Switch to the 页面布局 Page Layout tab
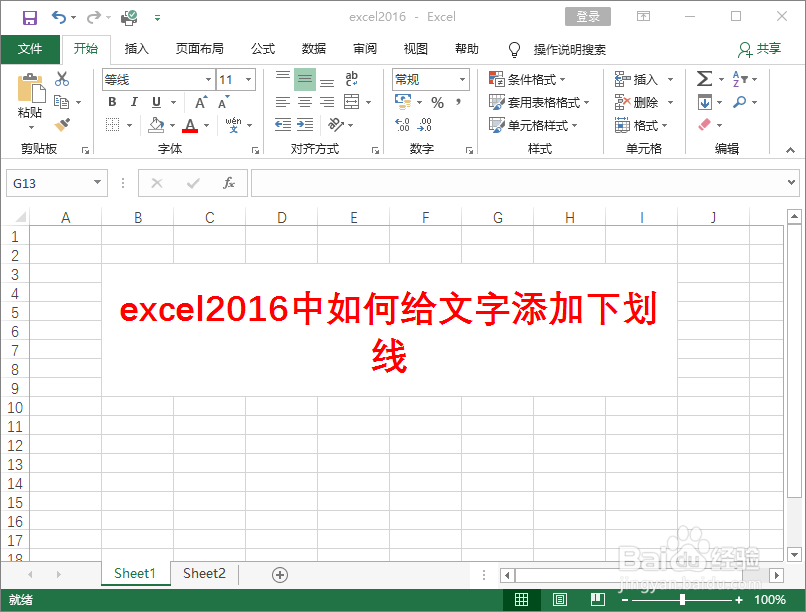Image resolution: width=806 pixels, height=612 pixels. [199, 49]
